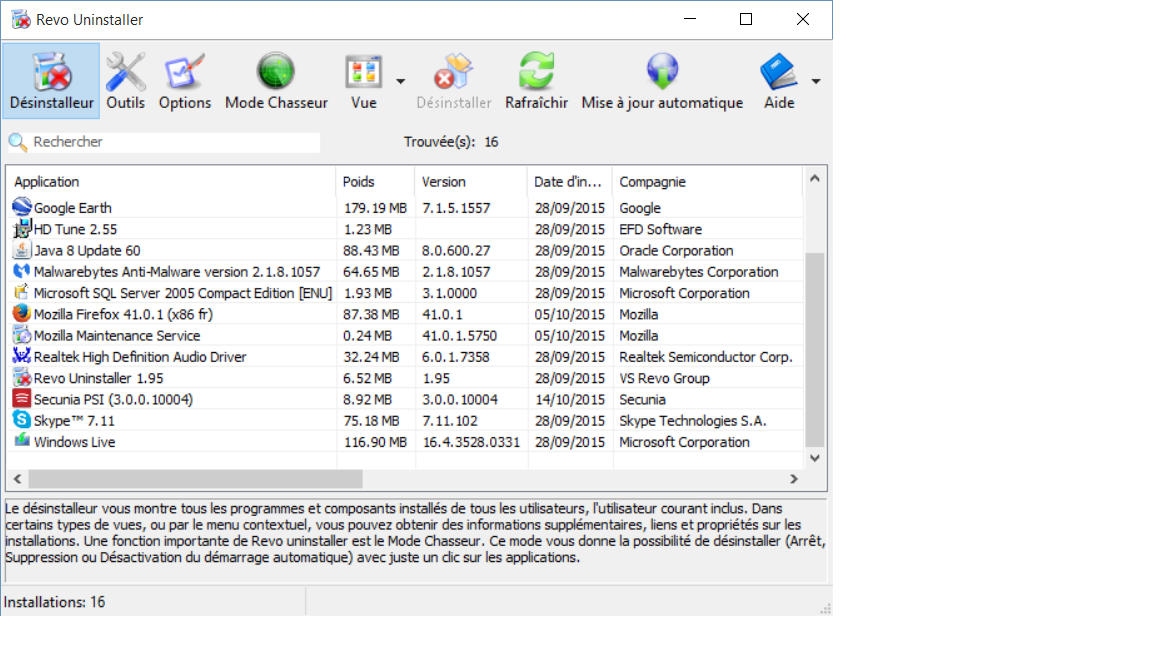Expand the Aide dropdown arrow
Viewport: 1152px width, 648px height.
pos(816,81)
